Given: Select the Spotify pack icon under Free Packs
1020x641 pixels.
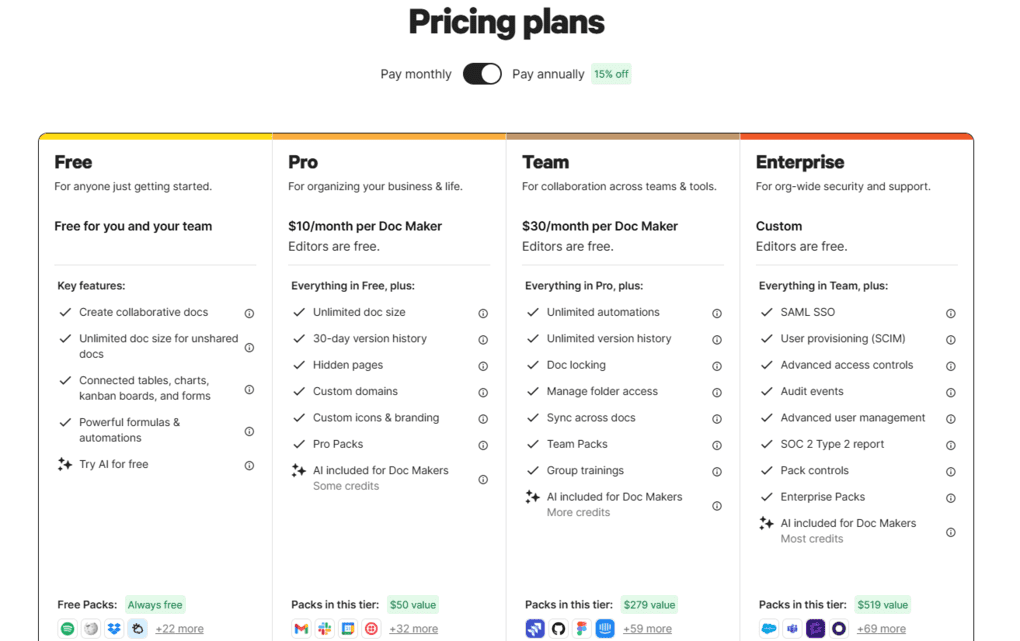Looking at the screenshot, I should 67,628.
